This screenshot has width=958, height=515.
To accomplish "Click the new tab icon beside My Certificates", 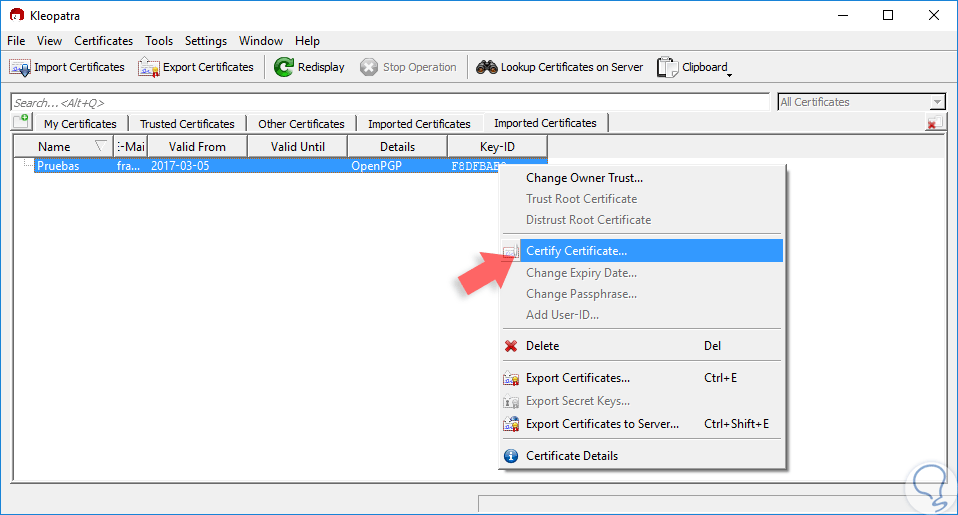I will click(x=21, y=121).
